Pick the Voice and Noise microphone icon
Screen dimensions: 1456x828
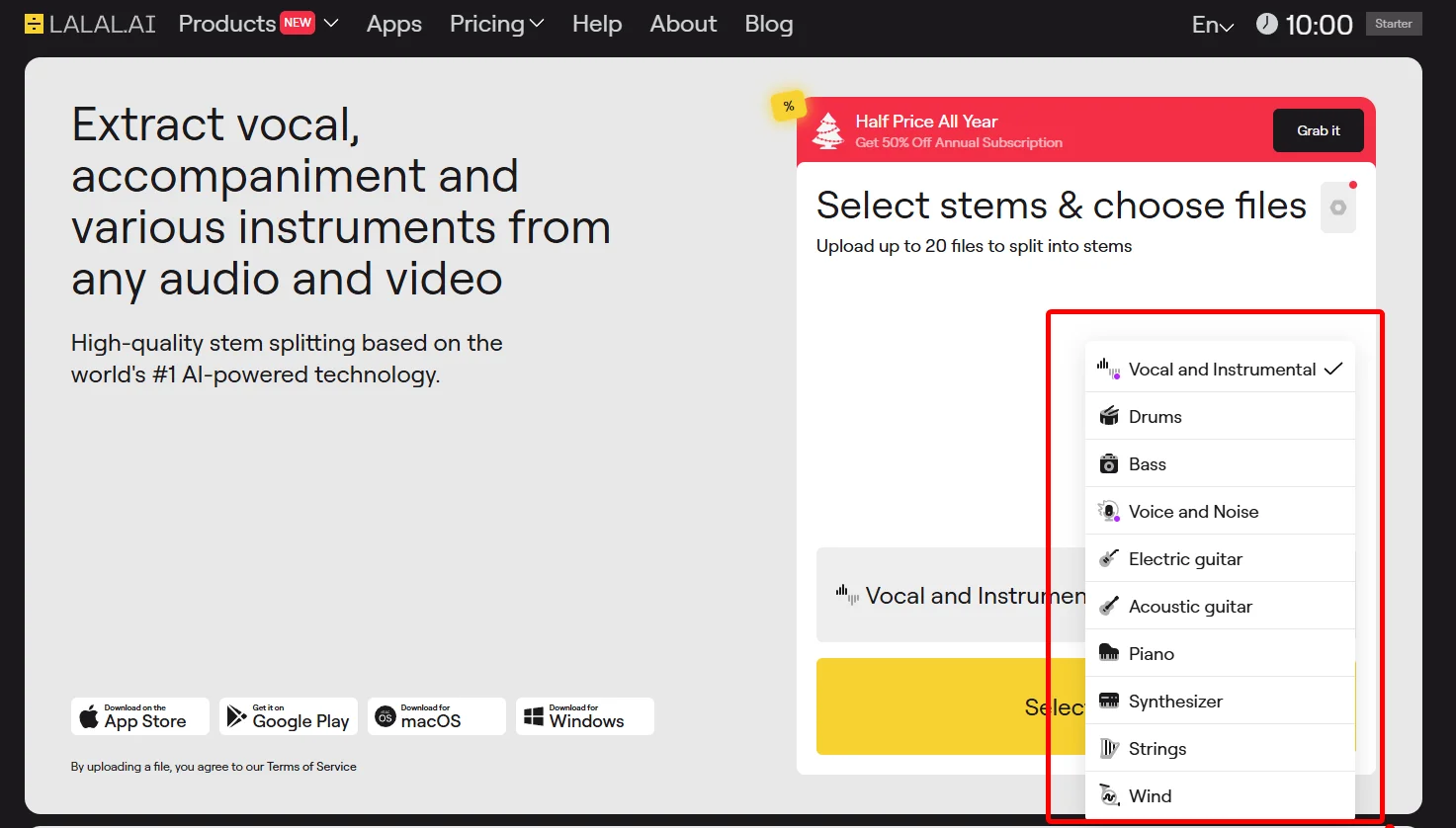pos(1109,511)
